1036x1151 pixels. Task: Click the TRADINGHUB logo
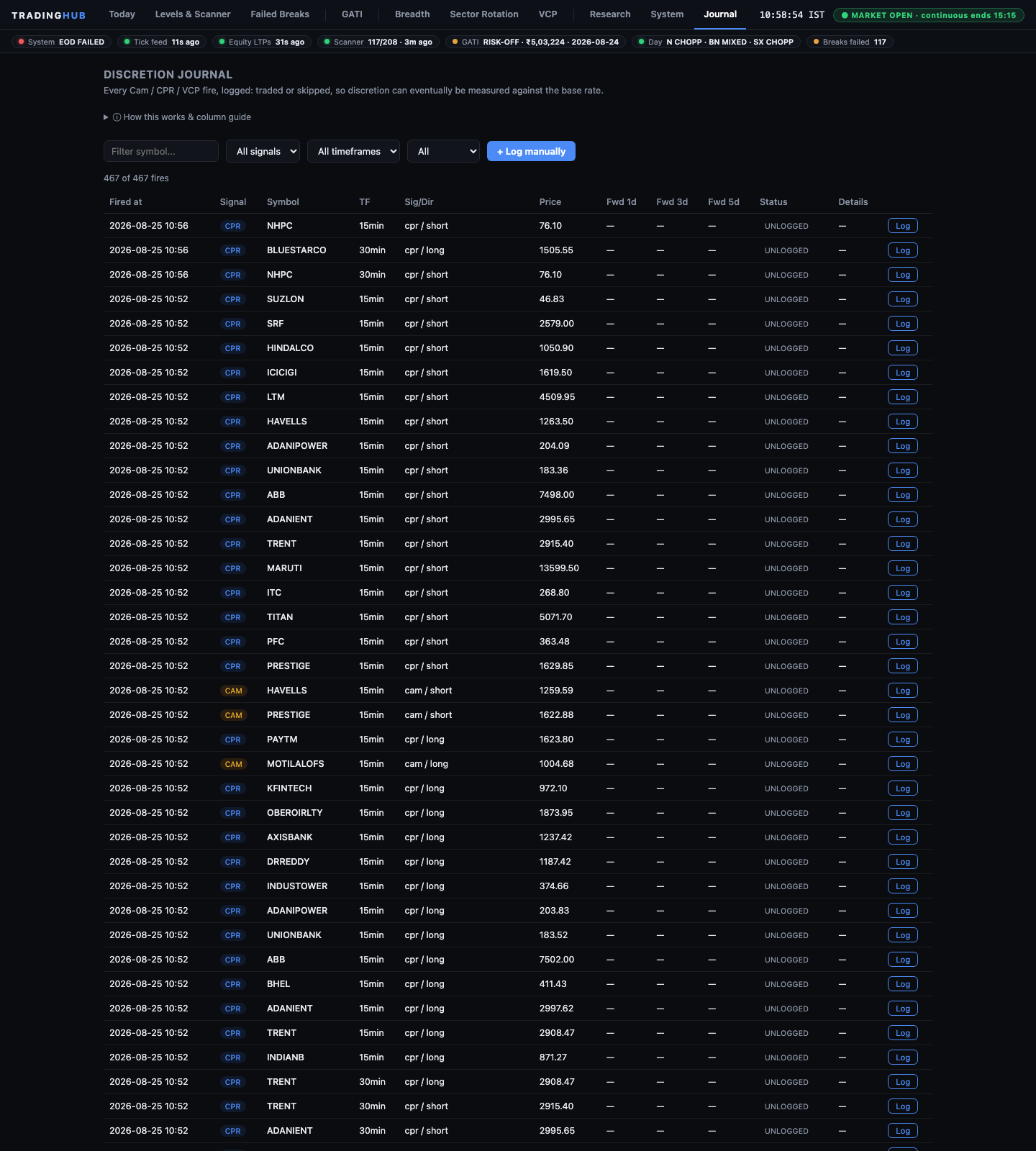(x=48, y=15)
